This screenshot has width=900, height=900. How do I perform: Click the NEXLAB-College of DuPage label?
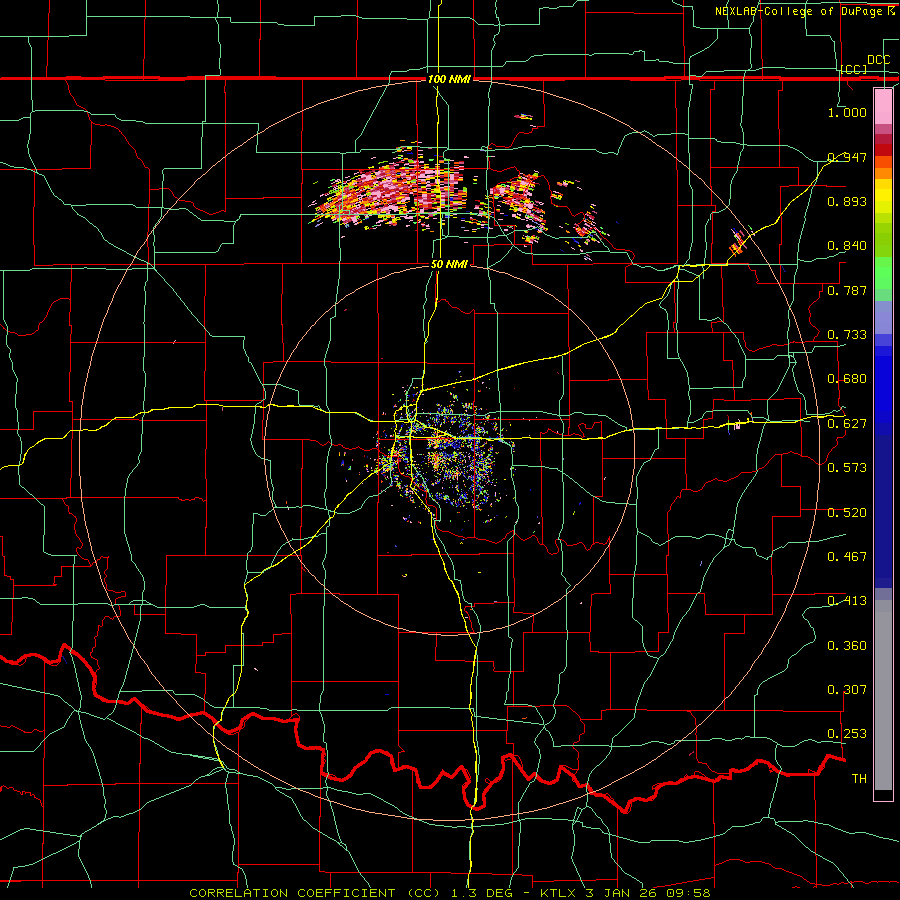click(805, 11)
